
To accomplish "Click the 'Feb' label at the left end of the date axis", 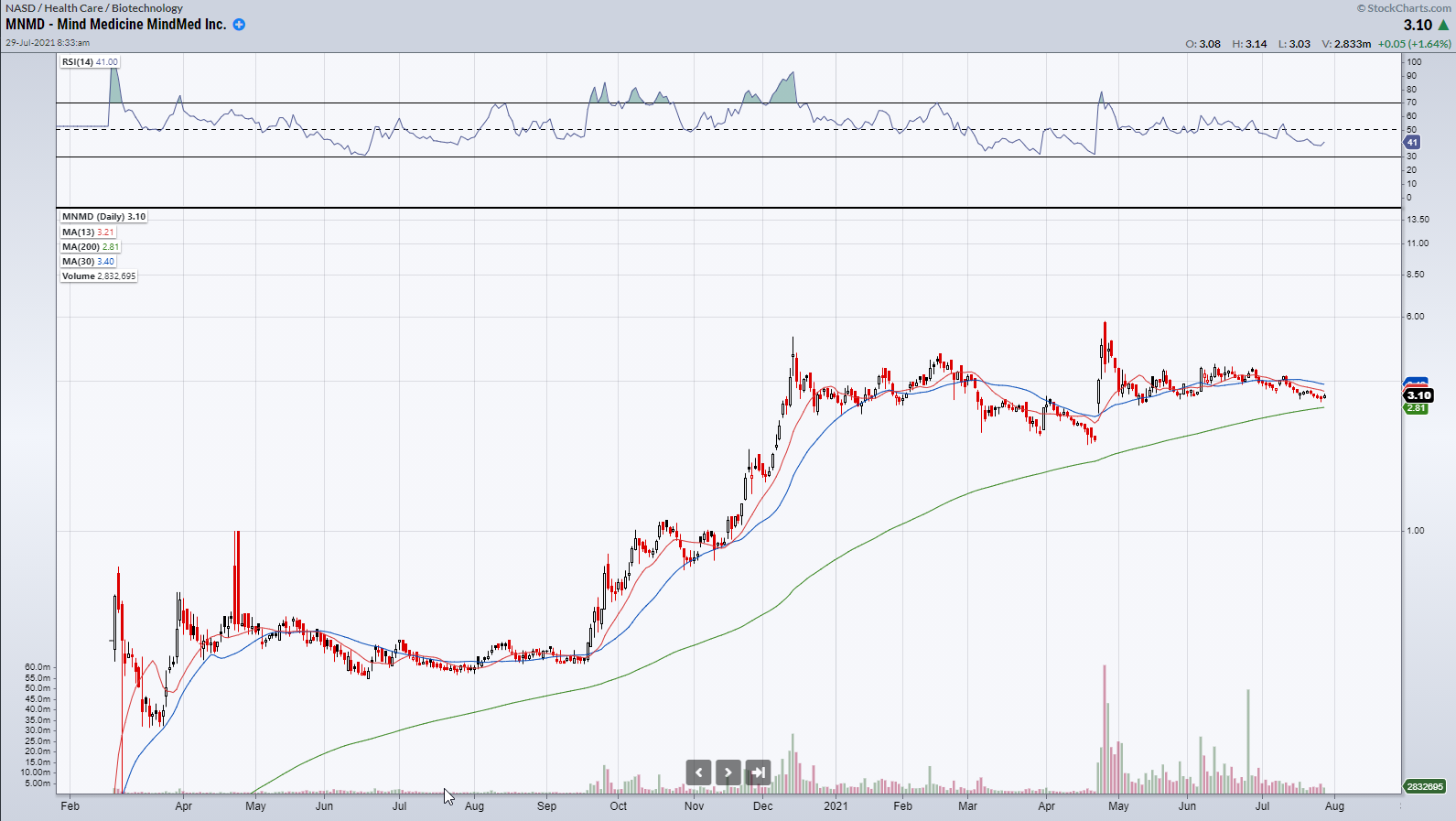I will [70, 806].
